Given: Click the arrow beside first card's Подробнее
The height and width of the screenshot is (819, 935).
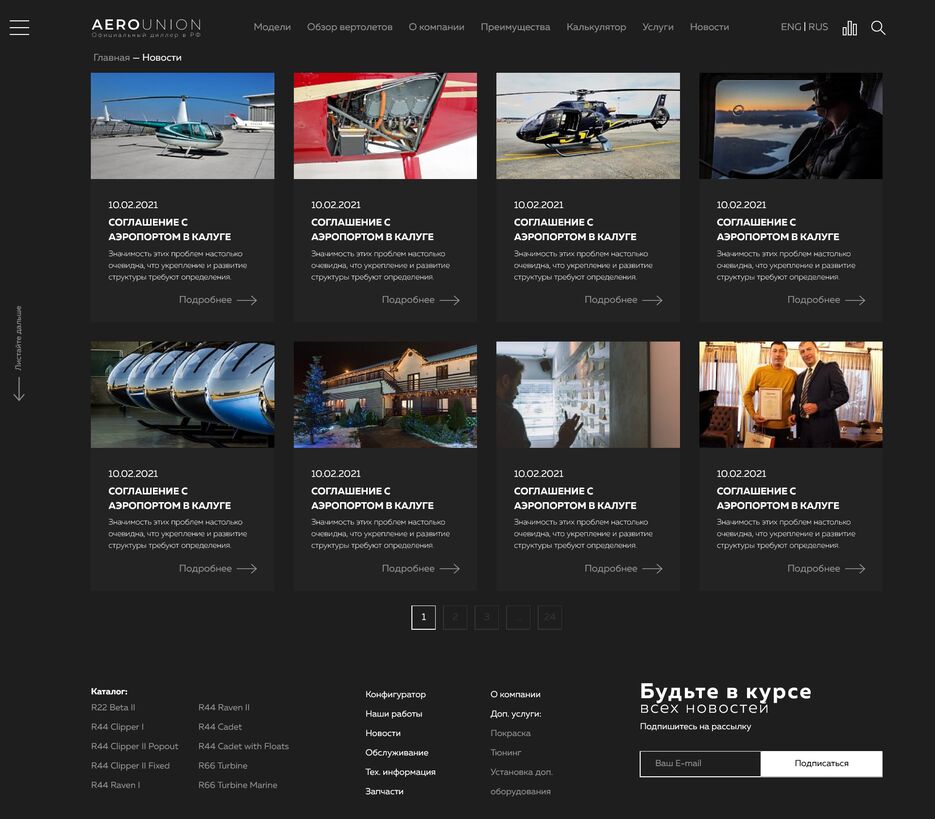Looking at the screenshot, I should [247, 300].
